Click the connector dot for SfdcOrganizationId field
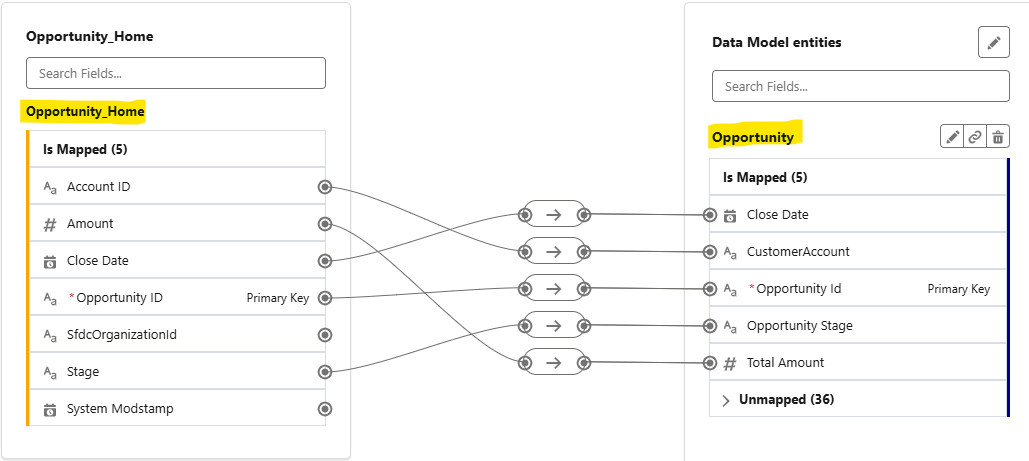 click(x=324, y=335)
